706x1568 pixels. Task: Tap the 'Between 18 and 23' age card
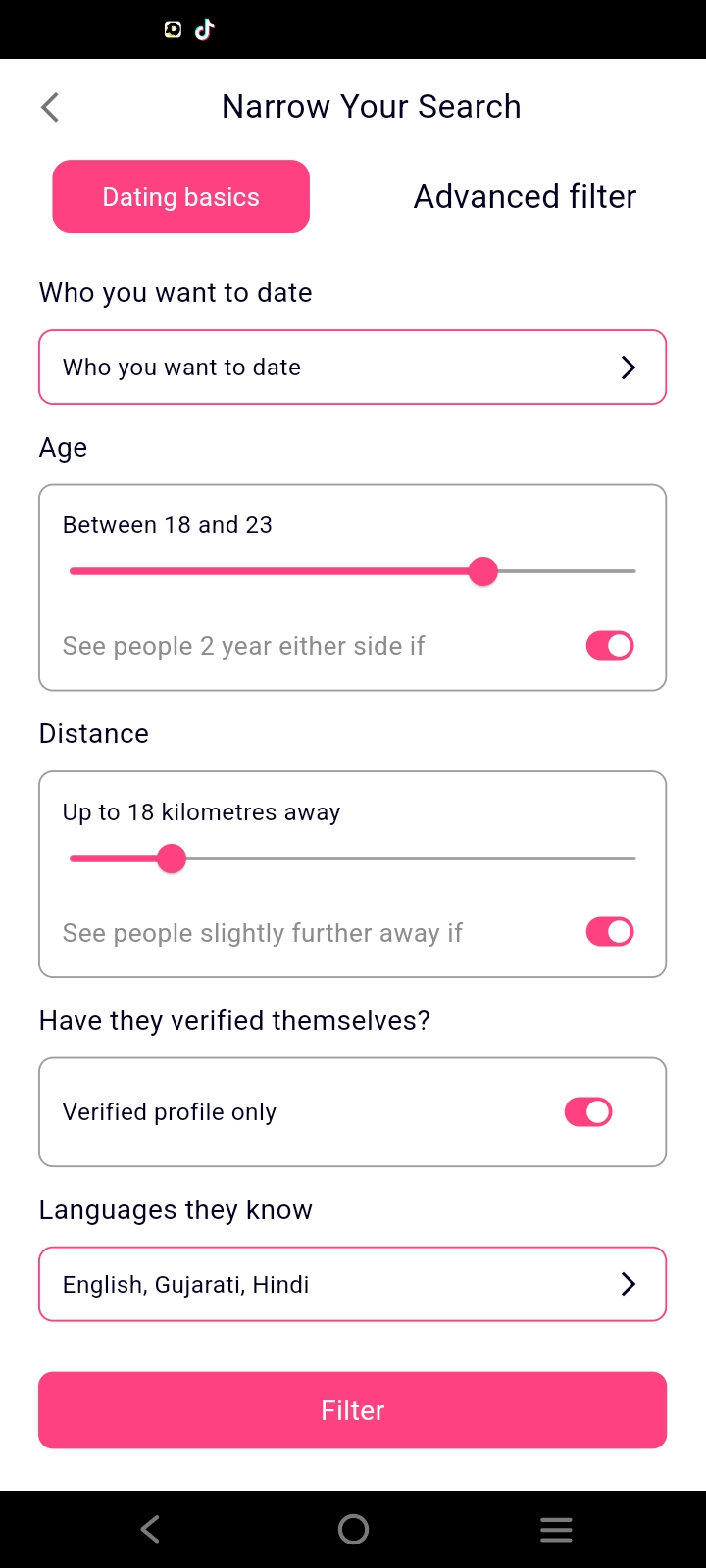(353, 524)
